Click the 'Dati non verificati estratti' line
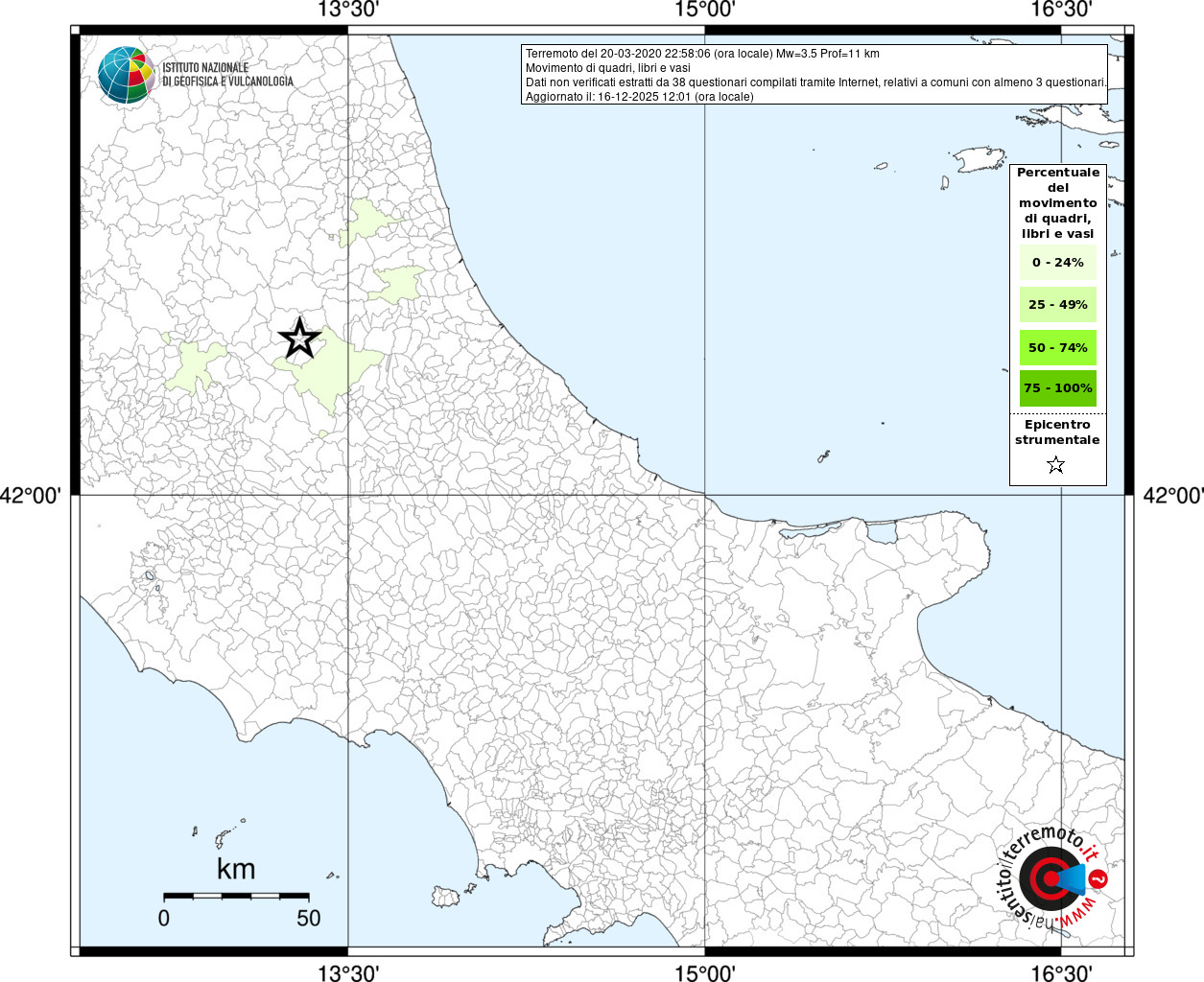Viewport: 1204px width, 982px height. click(815, 82)
